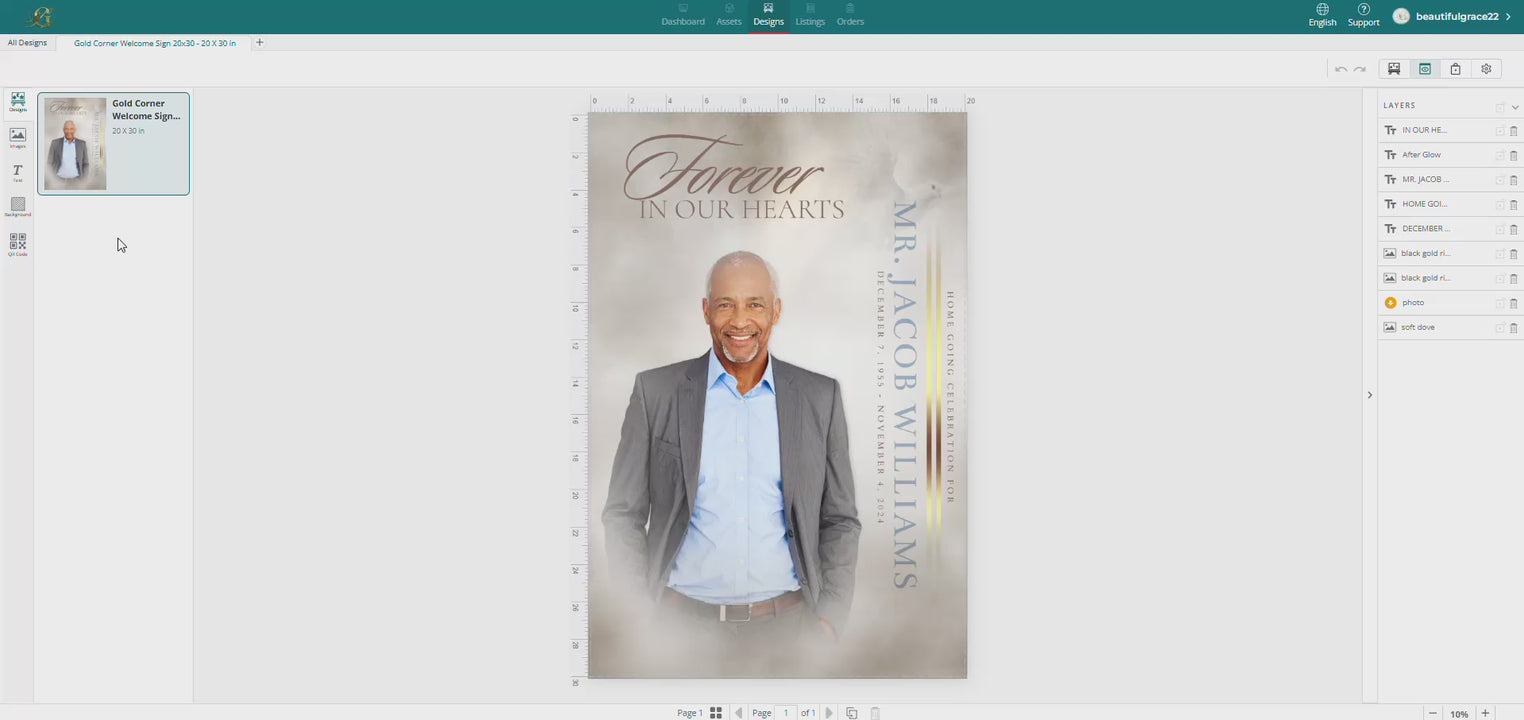
Task: Click the zoom in plus button
Action: tap(1485, 713)
